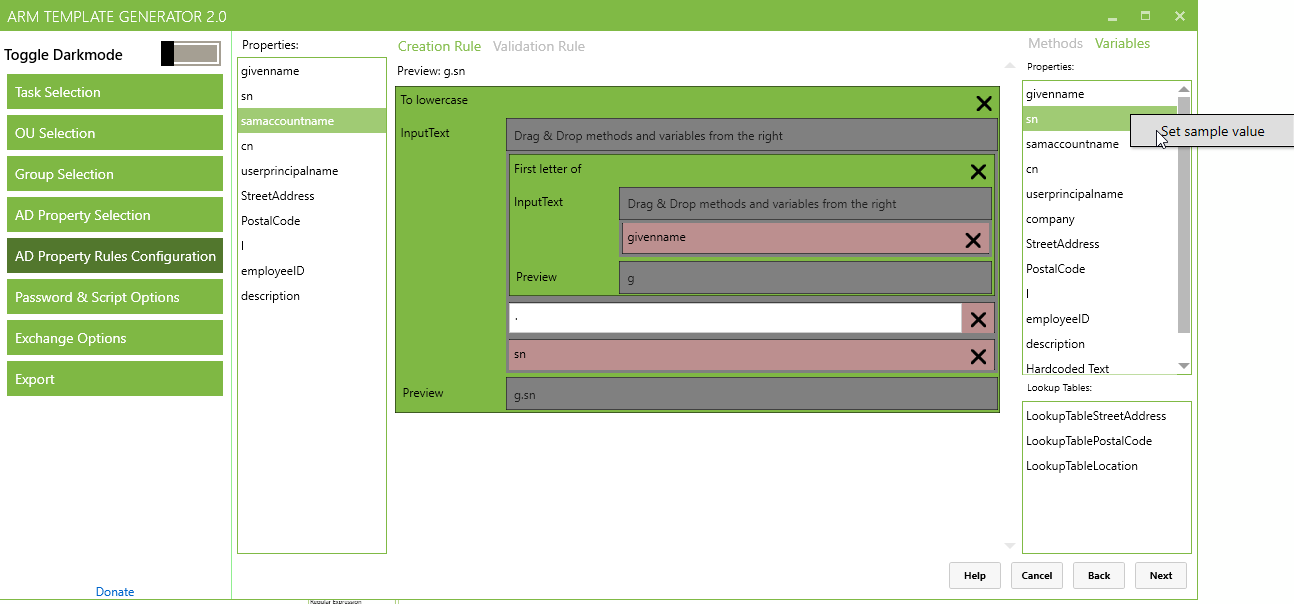Maximize the ARM Template Generator window
The image size is (1294, 604).
pos(1146,16)
